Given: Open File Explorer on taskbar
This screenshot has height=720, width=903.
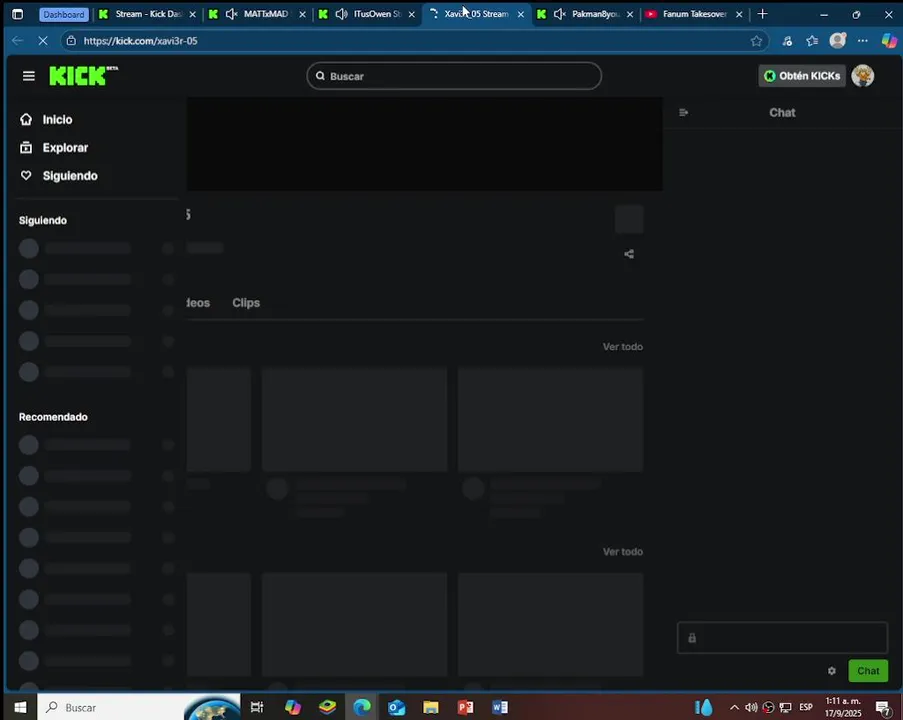Looking at the screenshot, I should point(431,707).
